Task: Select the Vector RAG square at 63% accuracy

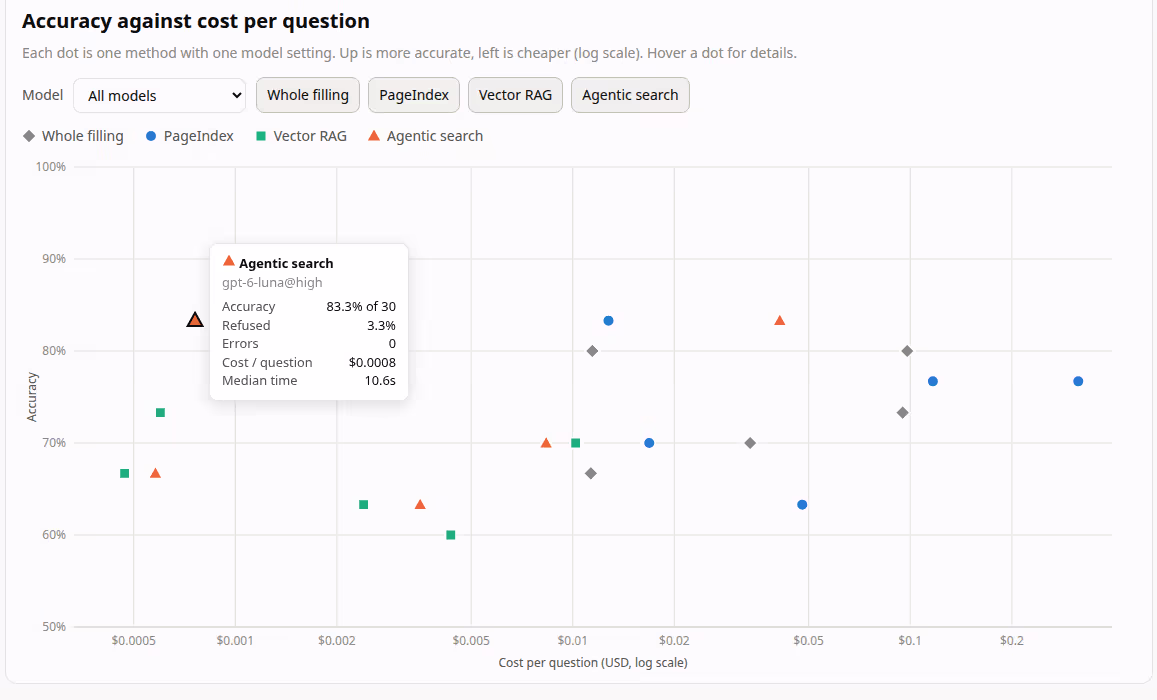Action: [x=363, y=505]
